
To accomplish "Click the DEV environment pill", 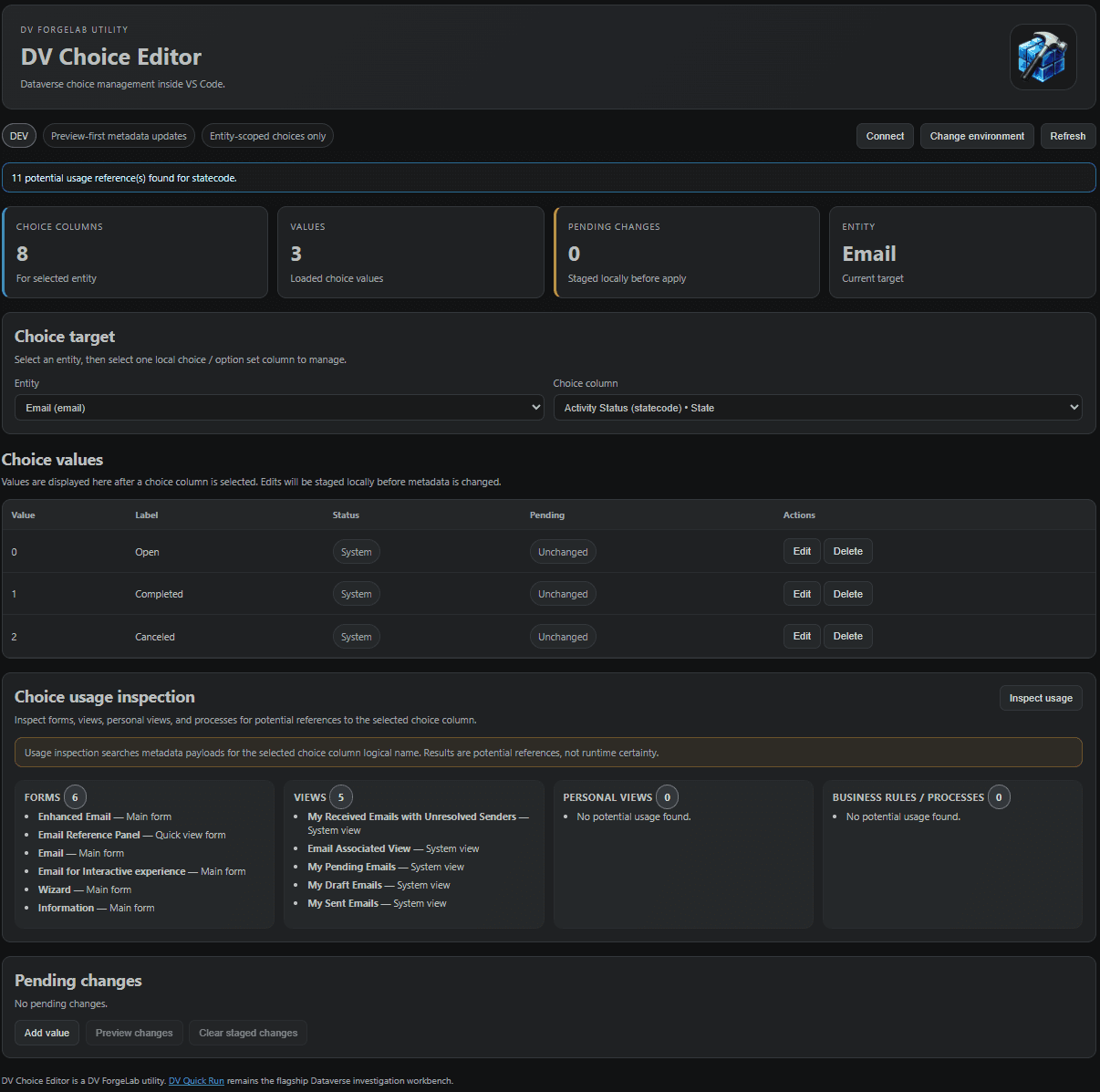I will coord(19,136).
